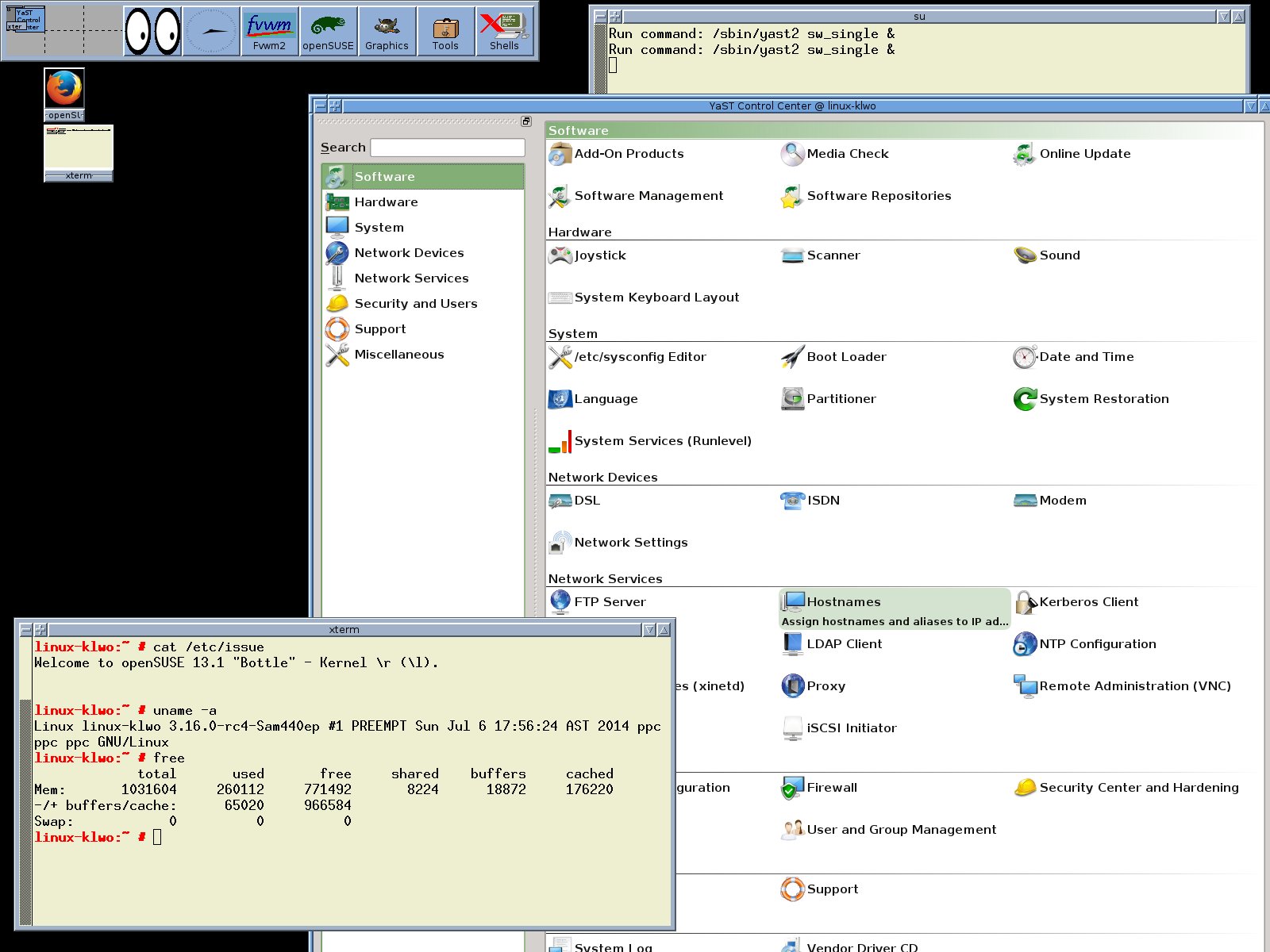Click the Firefox desktop icon
Viewport: 1270px width, 952px height.
[x=64, y=89]
